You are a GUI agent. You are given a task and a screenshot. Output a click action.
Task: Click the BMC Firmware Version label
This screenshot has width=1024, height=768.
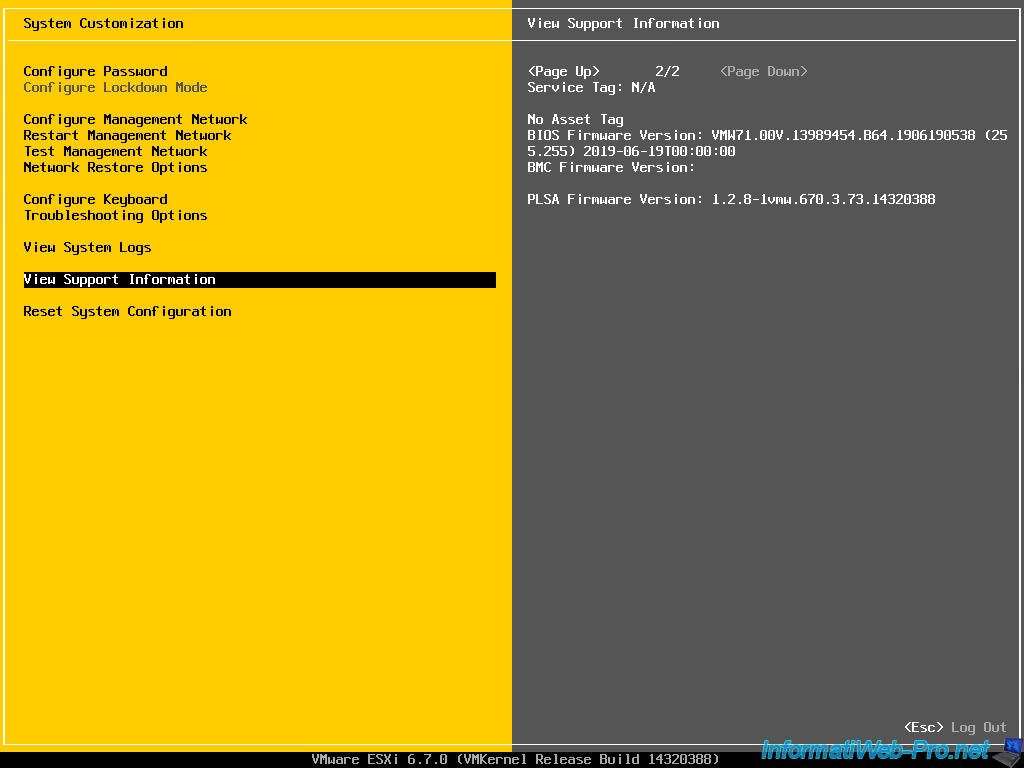(611, 167)
